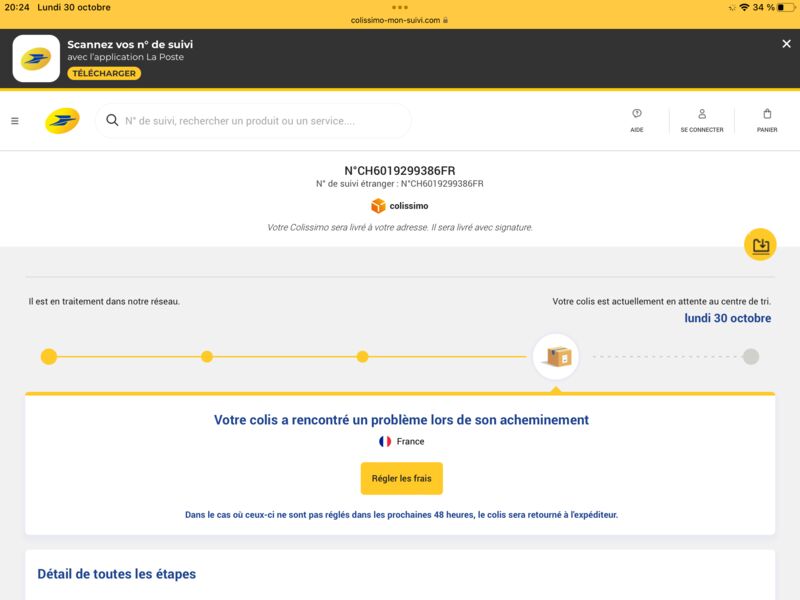The image size is (800, 600).
Task: Tap the TÉLÉCHARGER button
Action: coord(103,73)
